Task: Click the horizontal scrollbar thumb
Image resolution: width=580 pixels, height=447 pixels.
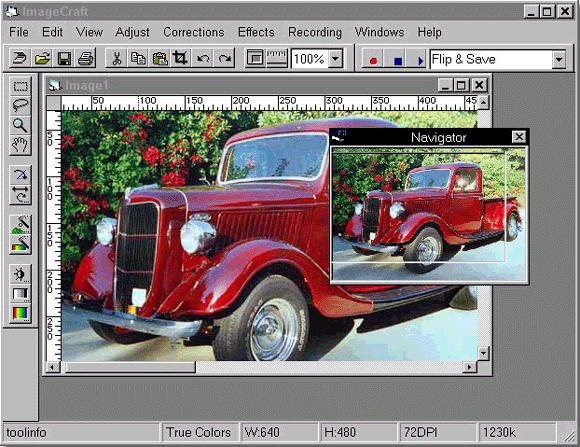Action: (131, 367)
